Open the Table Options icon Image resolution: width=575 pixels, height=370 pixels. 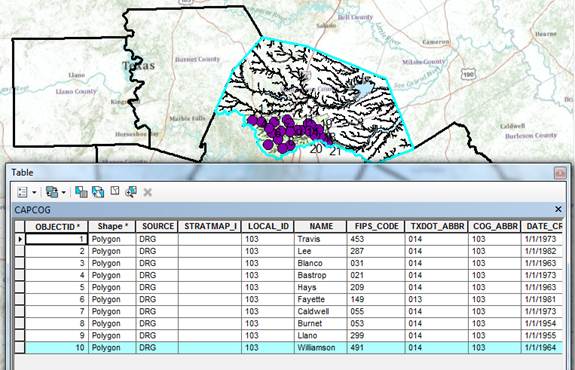point(22,192)
